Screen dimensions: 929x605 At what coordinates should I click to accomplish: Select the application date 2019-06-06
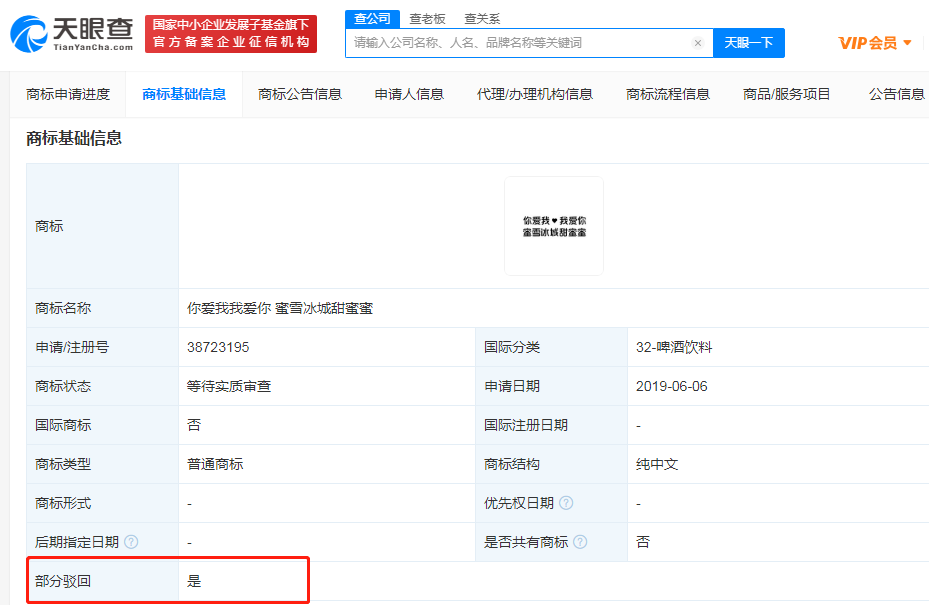[x=671, y=386]
